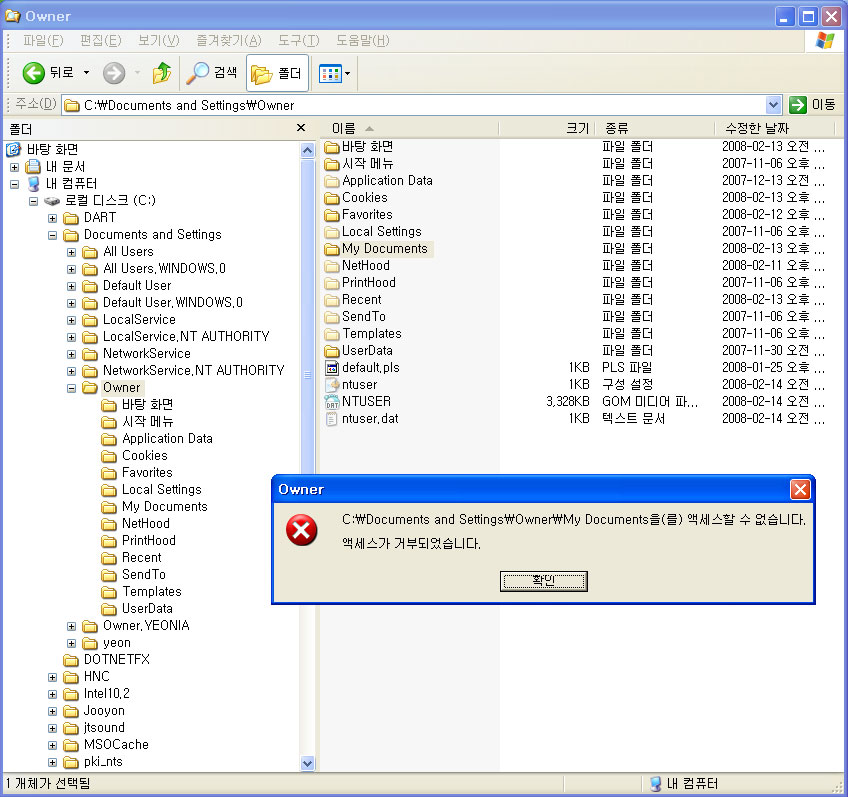848x797 pixels.
Task: Select My Documents folder icon in file list
Action: (x=332, y=249)
